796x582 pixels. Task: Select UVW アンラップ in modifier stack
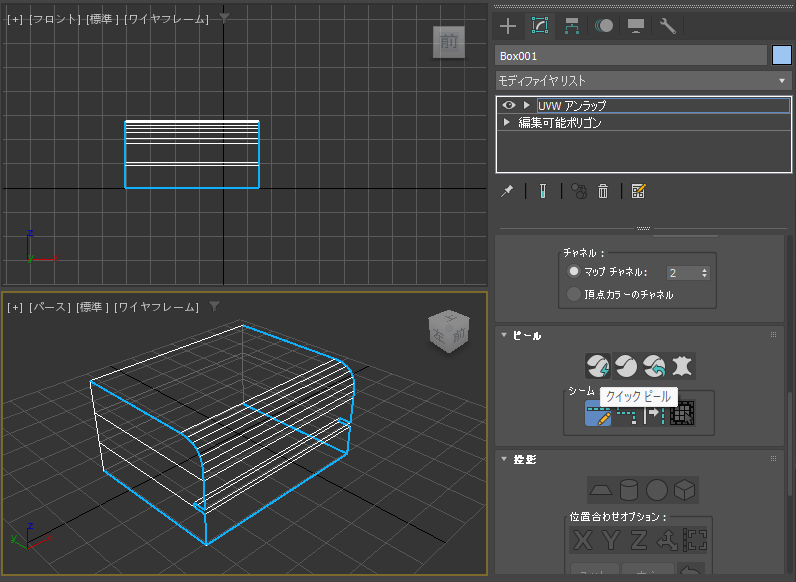pyautogui.click(x=663, y=105)
